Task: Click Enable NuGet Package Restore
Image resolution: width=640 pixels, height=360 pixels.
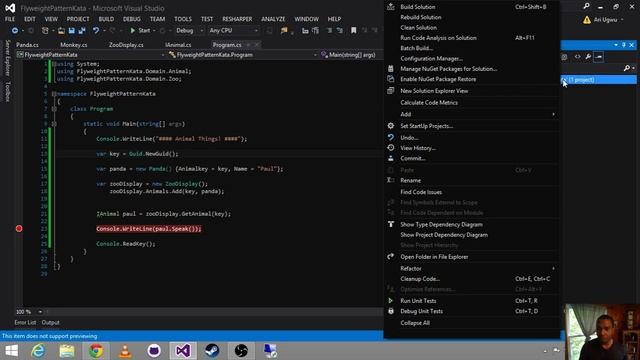Action: [x=472, y=79]
